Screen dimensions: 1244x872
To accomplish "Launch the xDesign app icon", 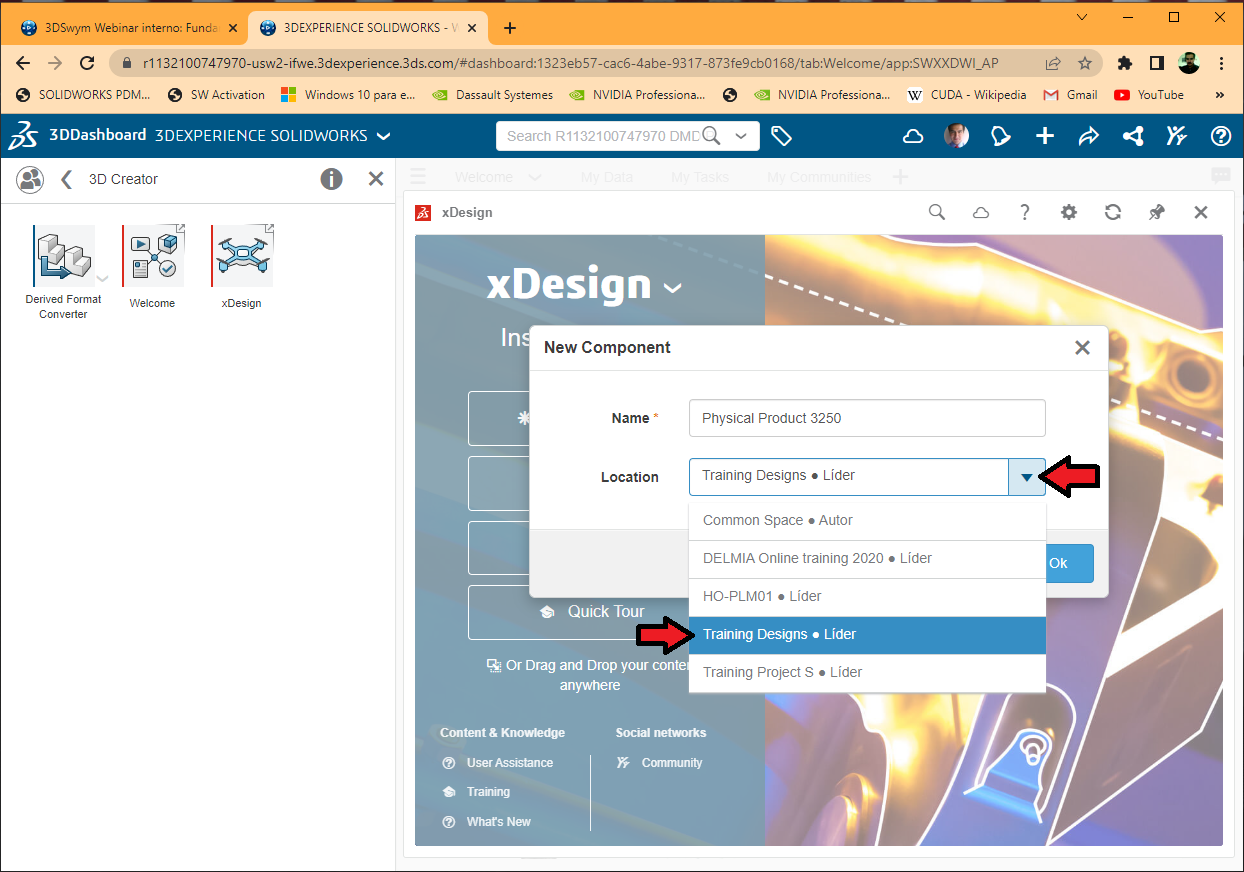I will (242, 256).
